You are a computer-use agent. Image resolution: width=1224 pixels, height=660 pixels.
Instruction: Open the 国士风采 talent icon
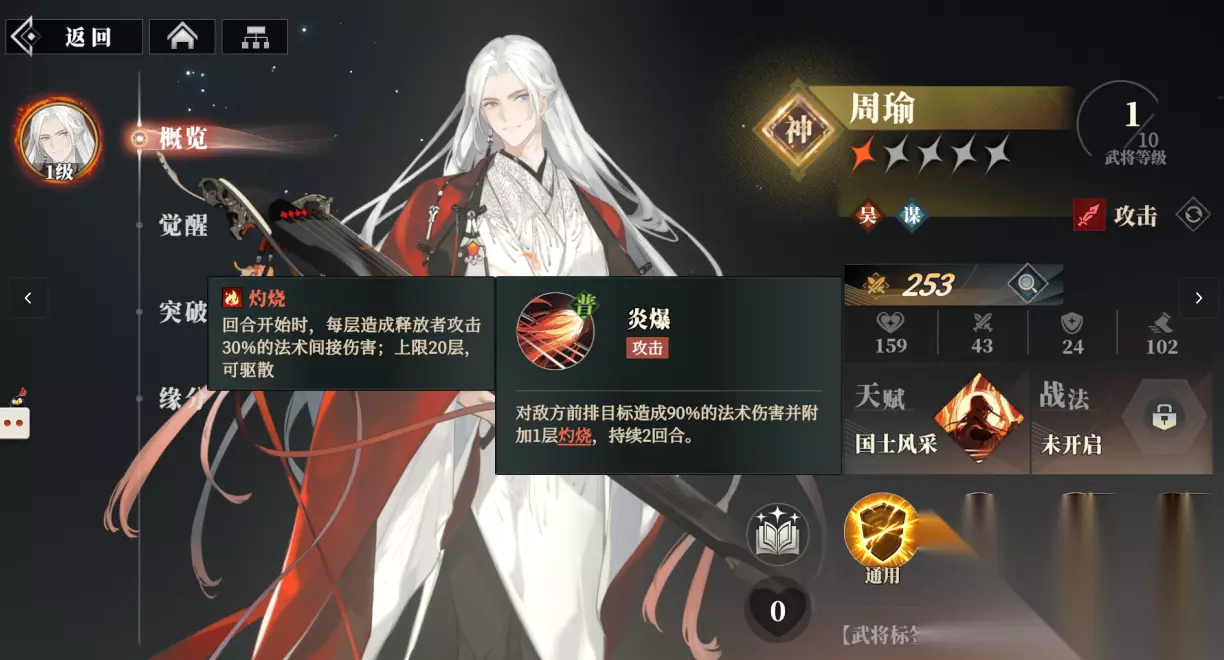(976, 417)
